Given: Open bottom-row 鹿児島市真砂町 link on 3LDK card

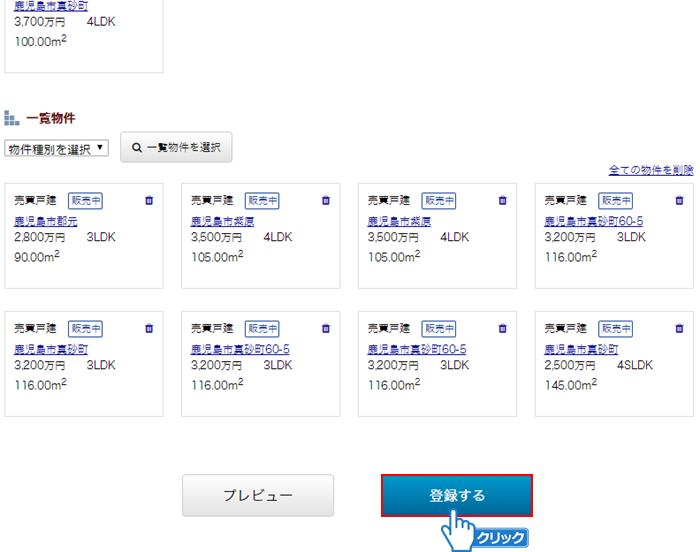Looking at the screenshot, I should coord(51,349).
